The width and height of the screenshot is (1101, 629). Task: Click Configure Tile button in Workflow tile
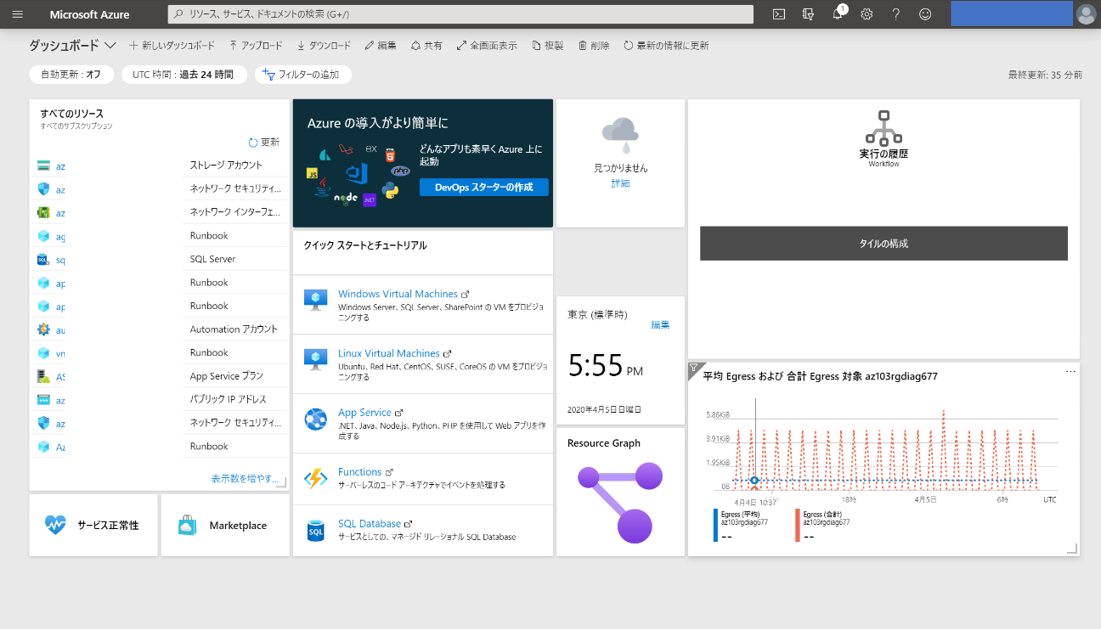[883, 244]
